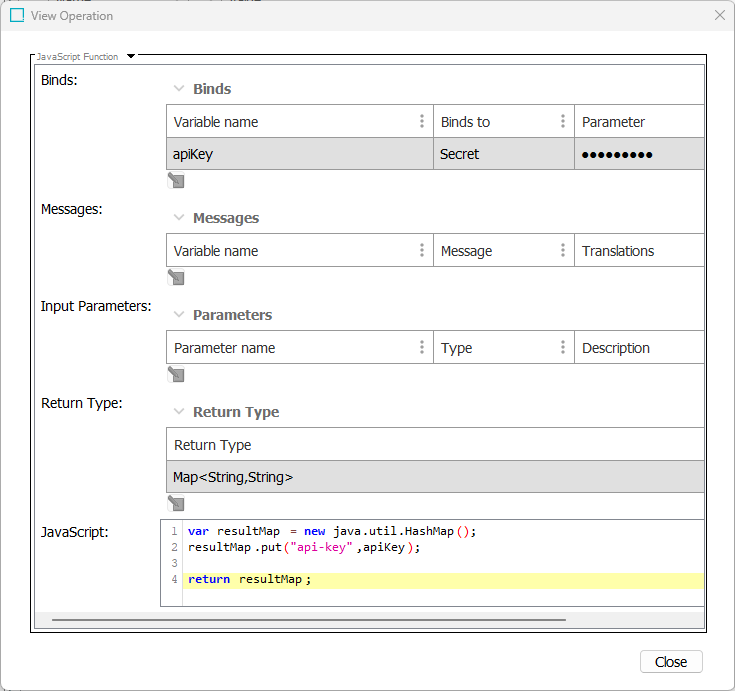Screen dimensions: 736x691
Task: Collapse the Binds section
Action: (179, 89)
